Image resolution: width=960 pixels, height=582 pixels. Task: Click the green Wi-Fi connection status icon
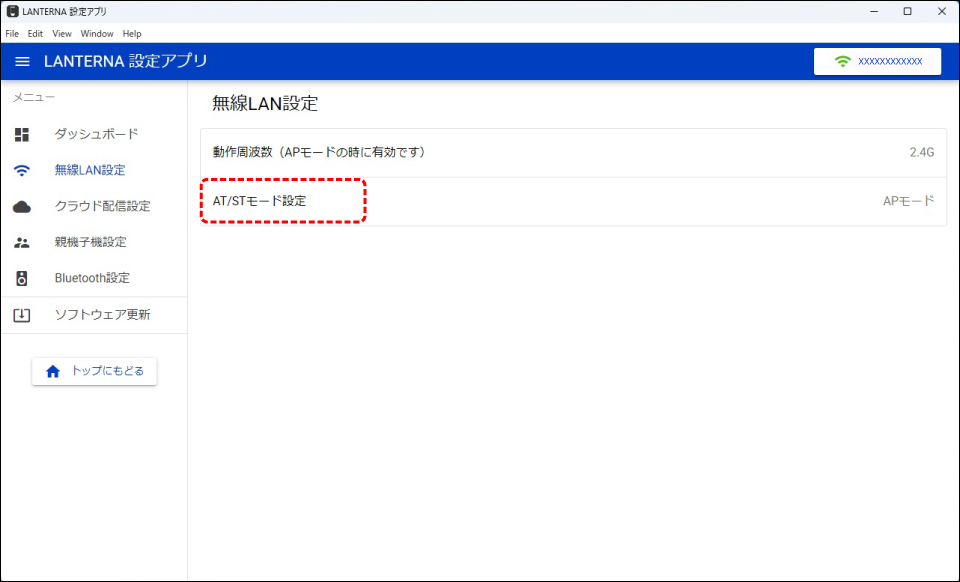pyautogui.click(x=842, y=61)
